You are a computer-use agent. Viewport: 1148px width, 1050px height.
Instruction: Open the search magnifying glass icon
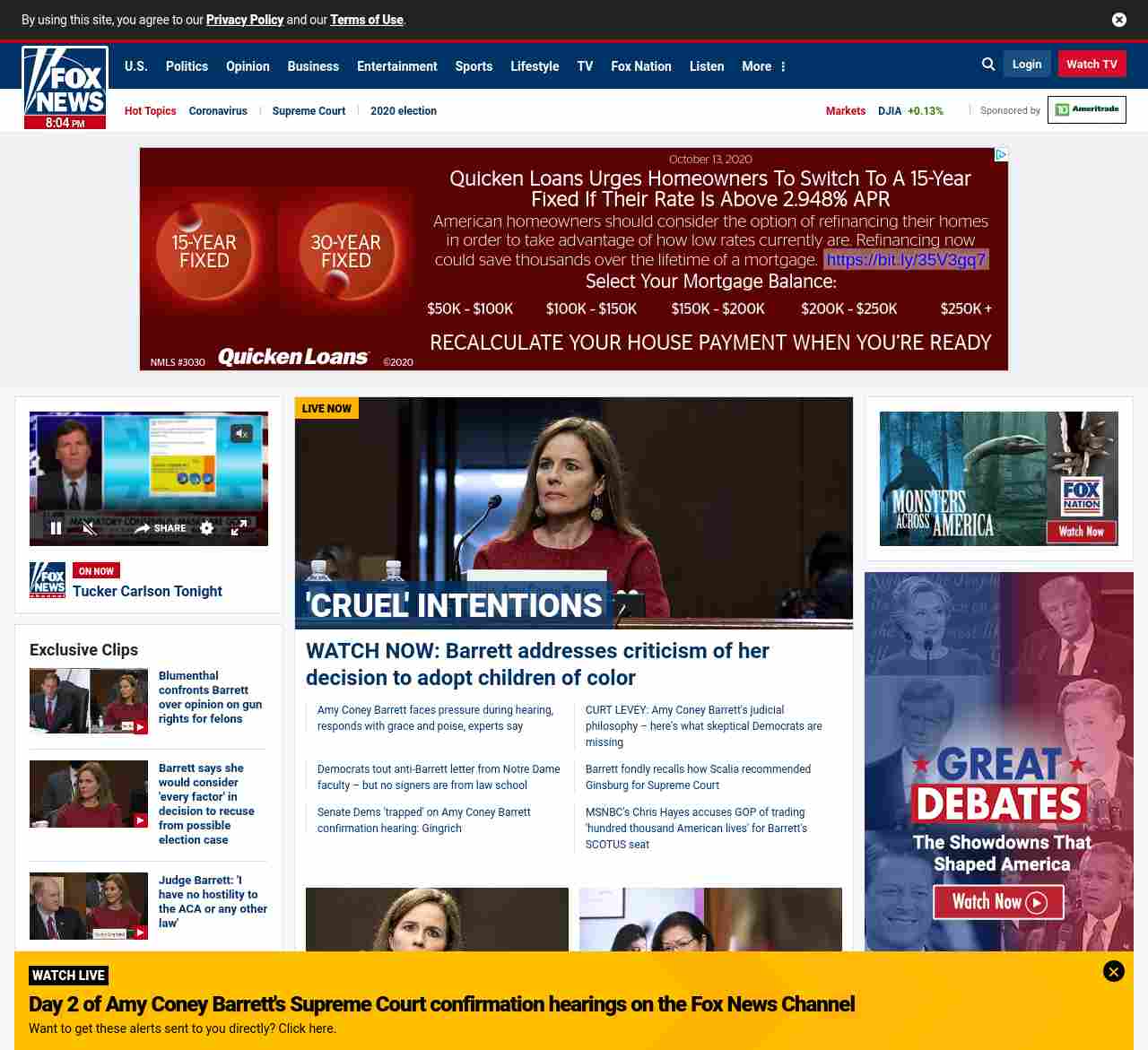coord(988,65)
